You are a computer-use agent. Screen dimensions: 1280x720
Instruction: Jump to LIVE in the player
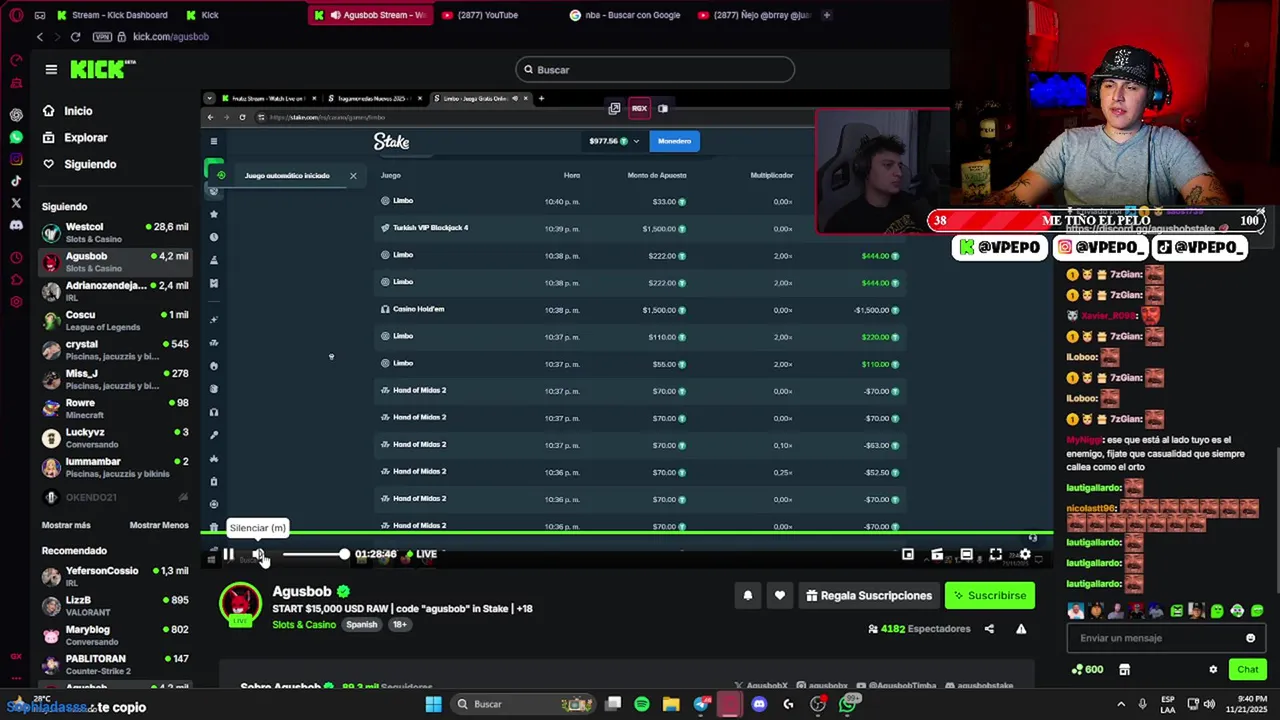pyautogui.click(x=421, y=554)
